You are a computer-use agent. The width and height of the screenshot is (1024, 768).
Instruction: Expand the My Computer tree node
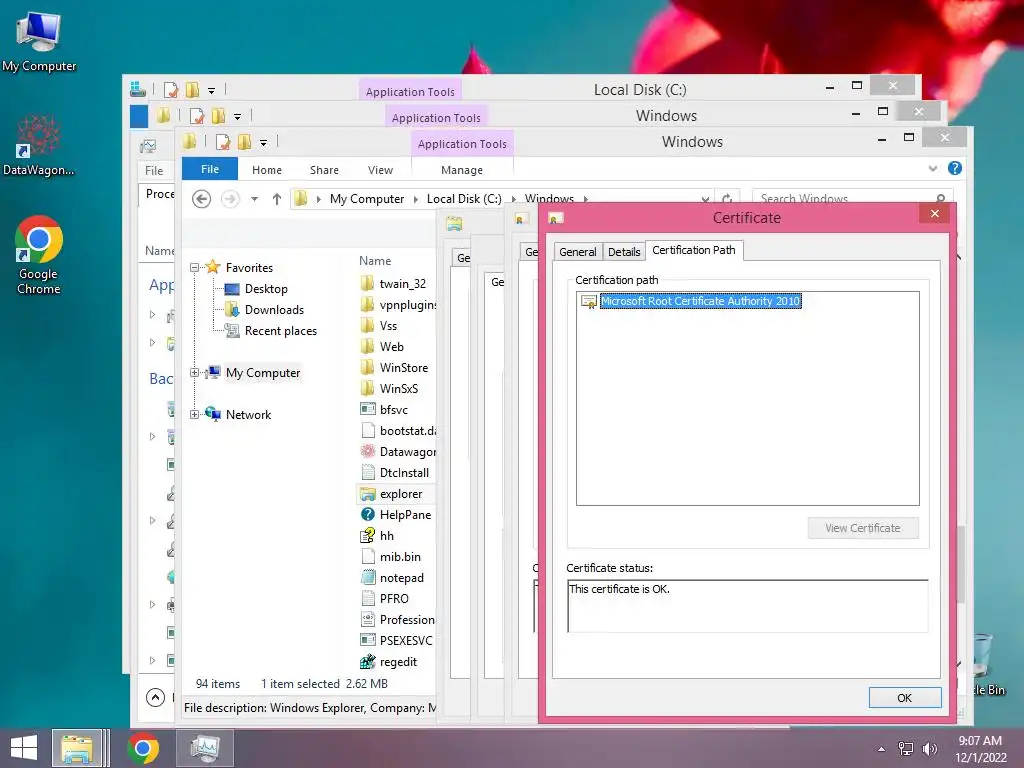[x=194, y=372]
